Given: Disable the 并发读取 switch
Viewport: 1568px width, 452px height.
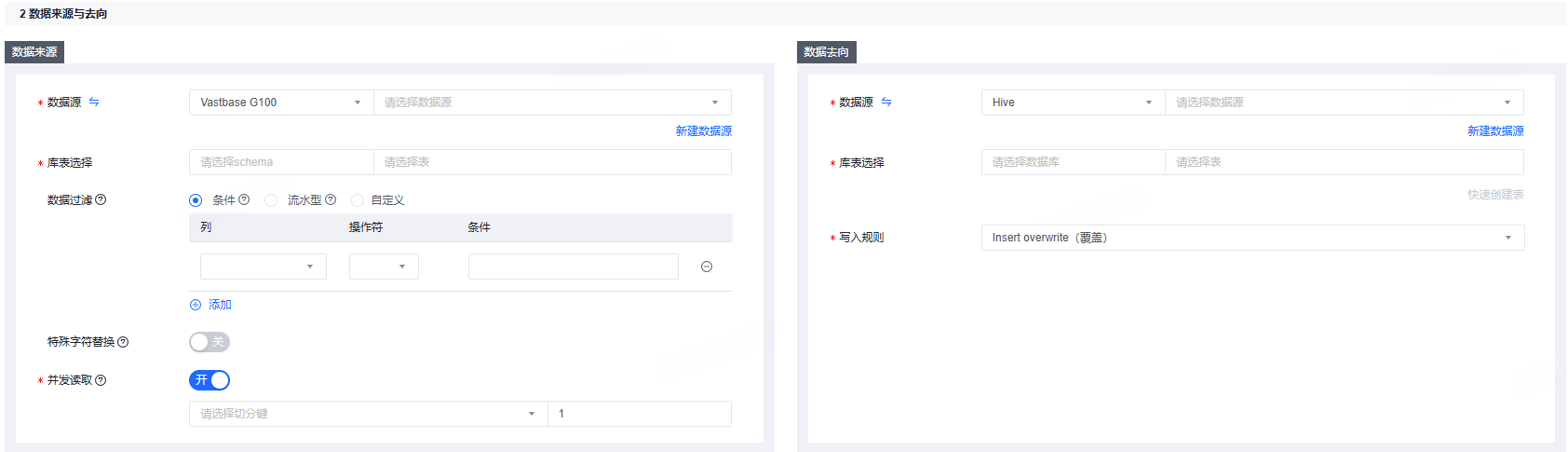Looking at the screenshot, I should [x=210, y=380].
